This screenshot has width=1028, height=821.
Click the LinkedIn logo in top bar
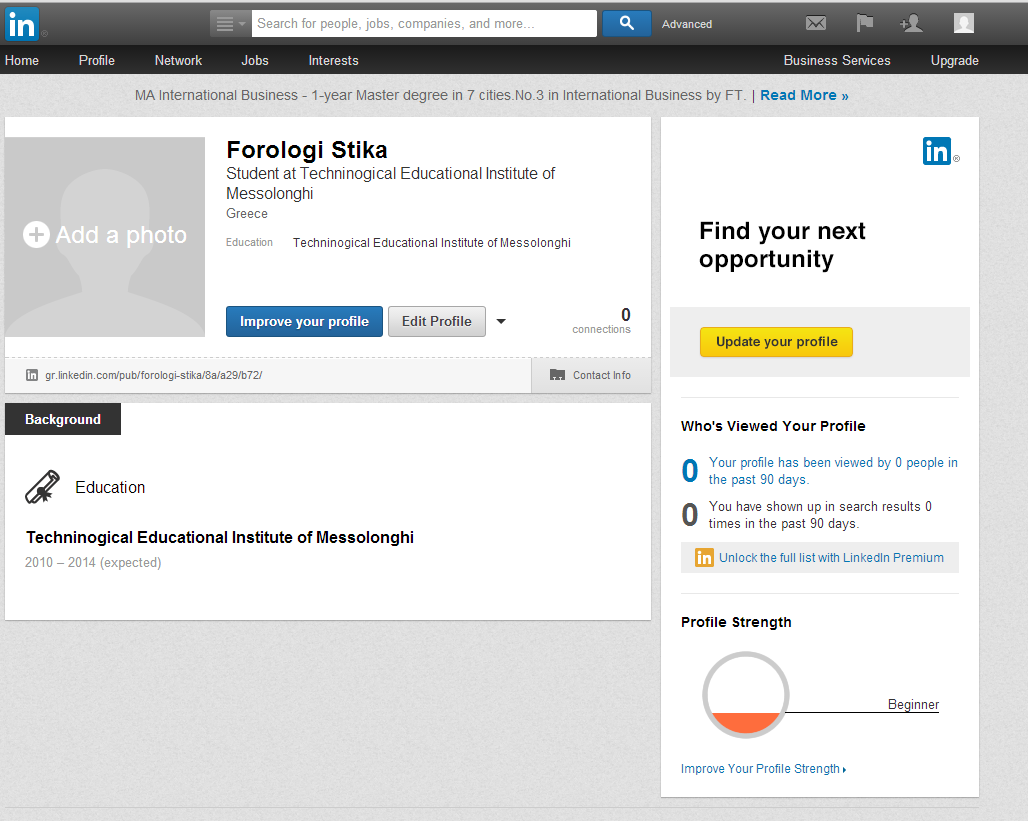click(x=22, y=25)
